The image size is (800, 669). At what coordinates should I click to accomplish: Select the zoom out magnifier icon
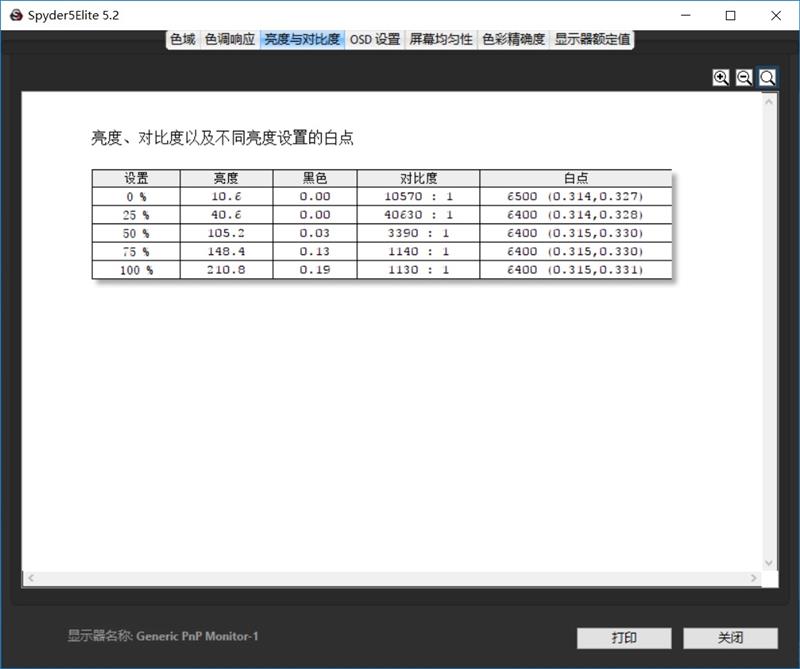pos(742,77)
